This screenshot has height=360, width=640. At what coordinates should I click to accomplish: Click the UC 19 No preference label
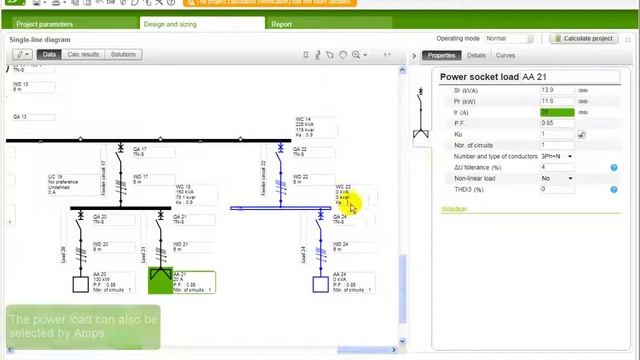73,184
